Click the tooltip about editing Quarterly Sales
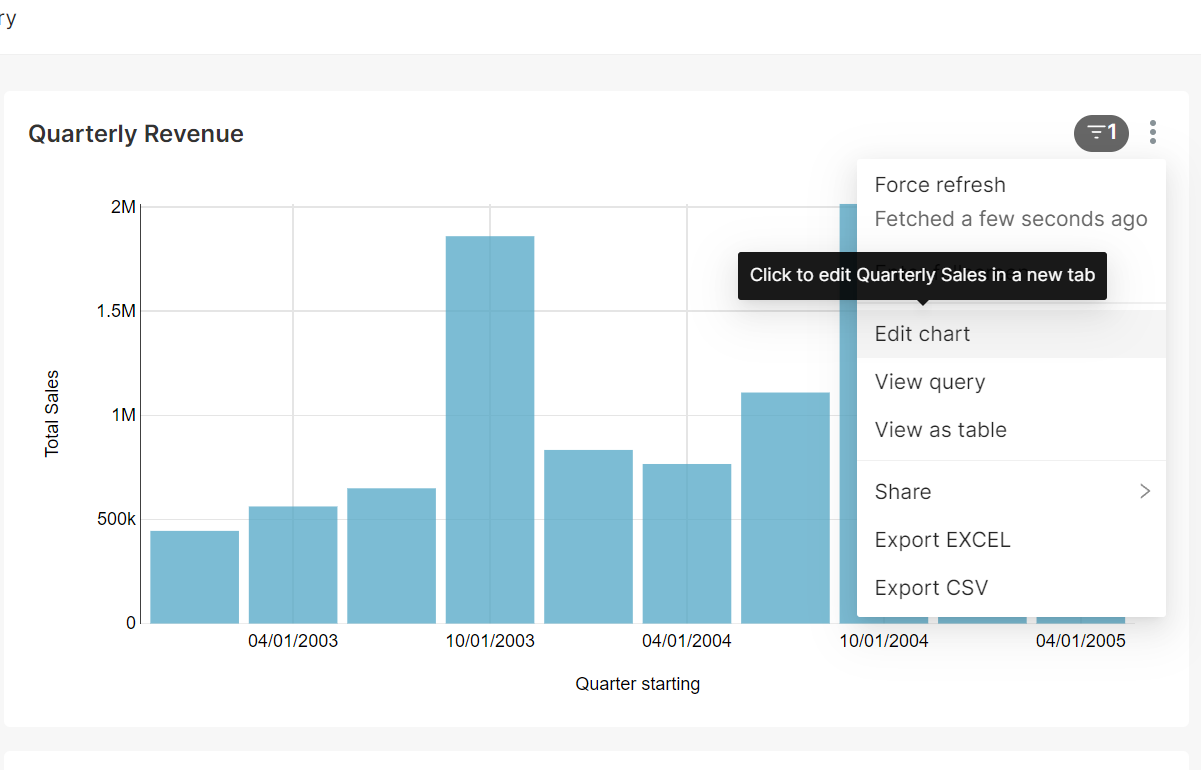The height and width of the screenshot is (770, 1201). coord(921,274)
